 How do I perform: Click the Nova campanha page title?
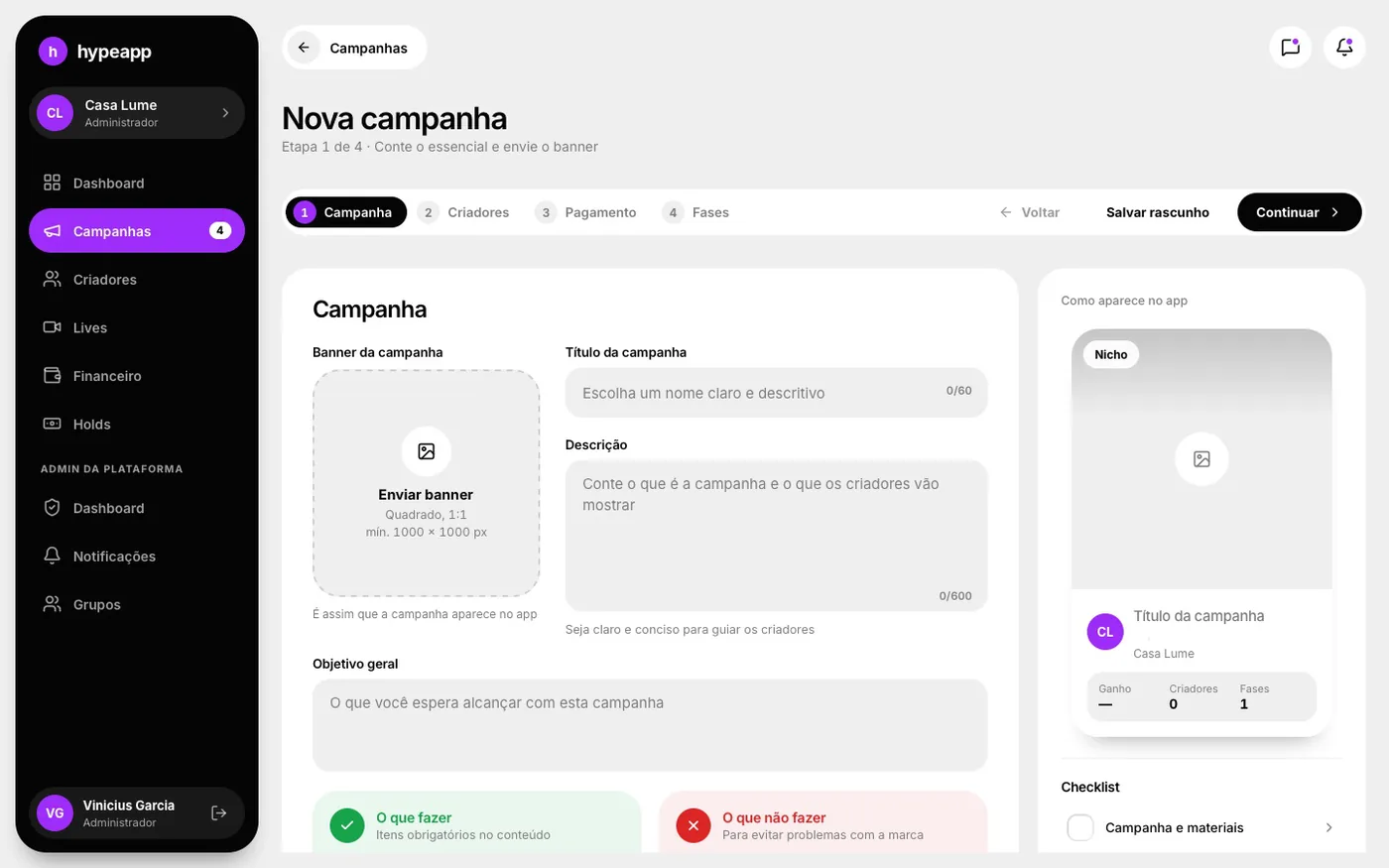(x=395, y=118)
